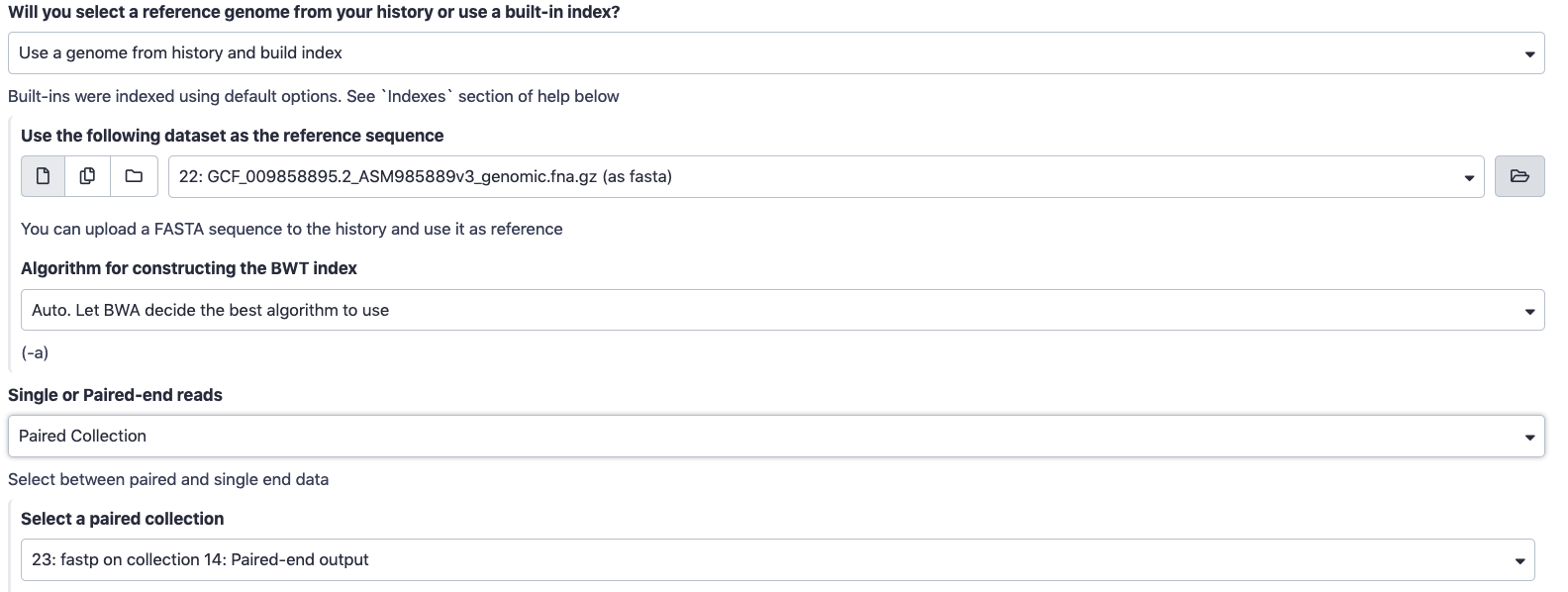Viewport: 1568px width, 592px height.
Task: Browse datasets with the open-folder button
Action: tap(1519, 176)
